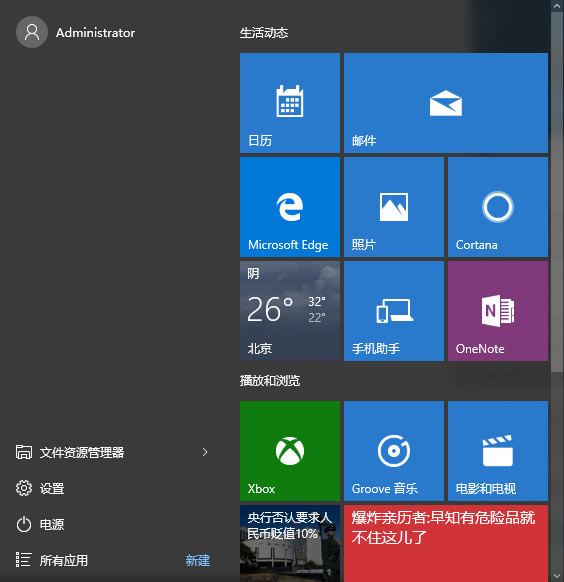The image size is (564, 582).
Task: Open the Mail (邮件) tile
Action: pos(446,103)
